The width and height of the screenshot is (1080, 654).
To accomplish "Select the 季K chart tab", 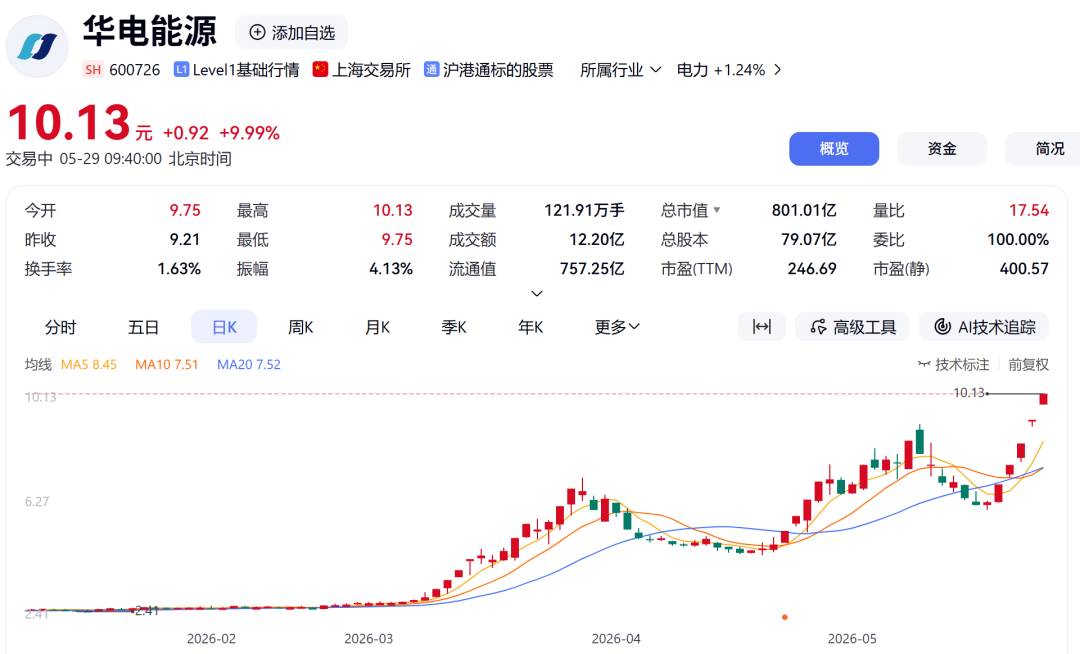I will click(x=454, y=327).
